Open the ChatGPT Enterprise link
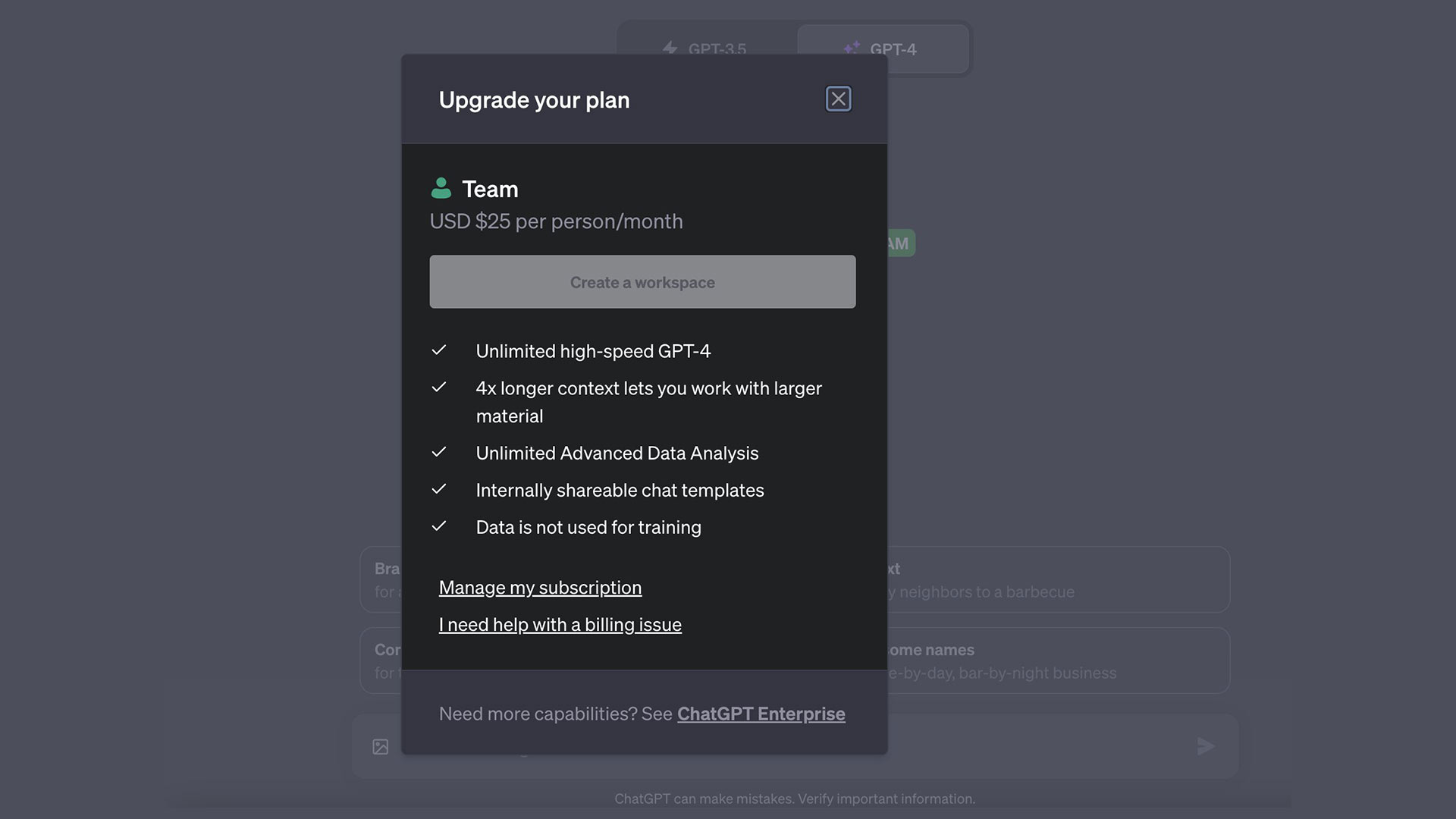1456x819 pixels. pyautogui.click(x=761, y=714)
